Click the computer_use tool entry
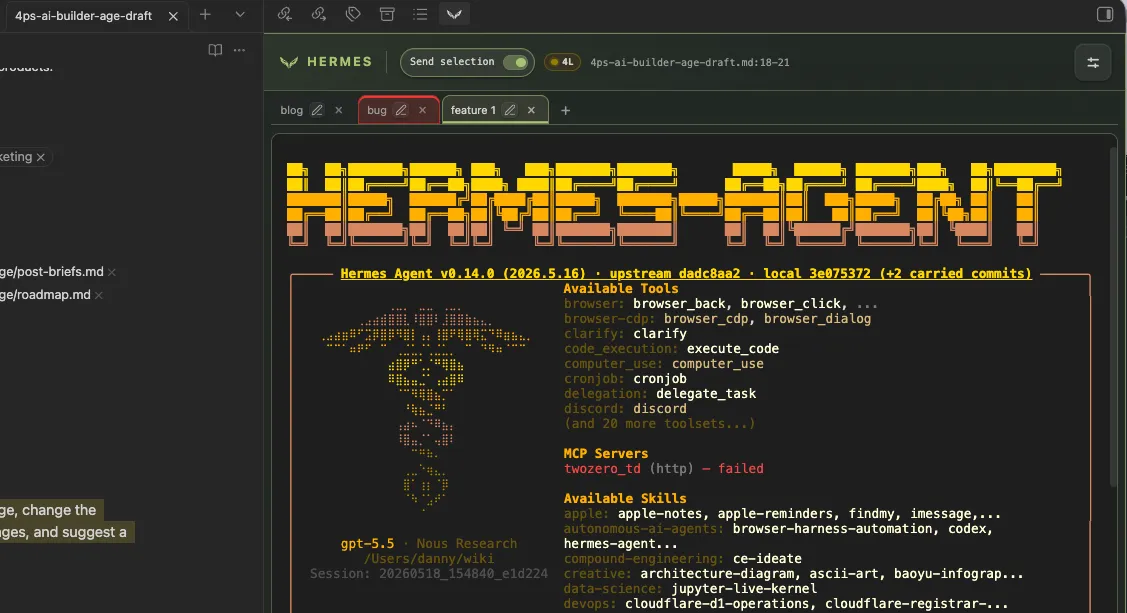This screenshot has height=613, width=1127. (717, 364)
